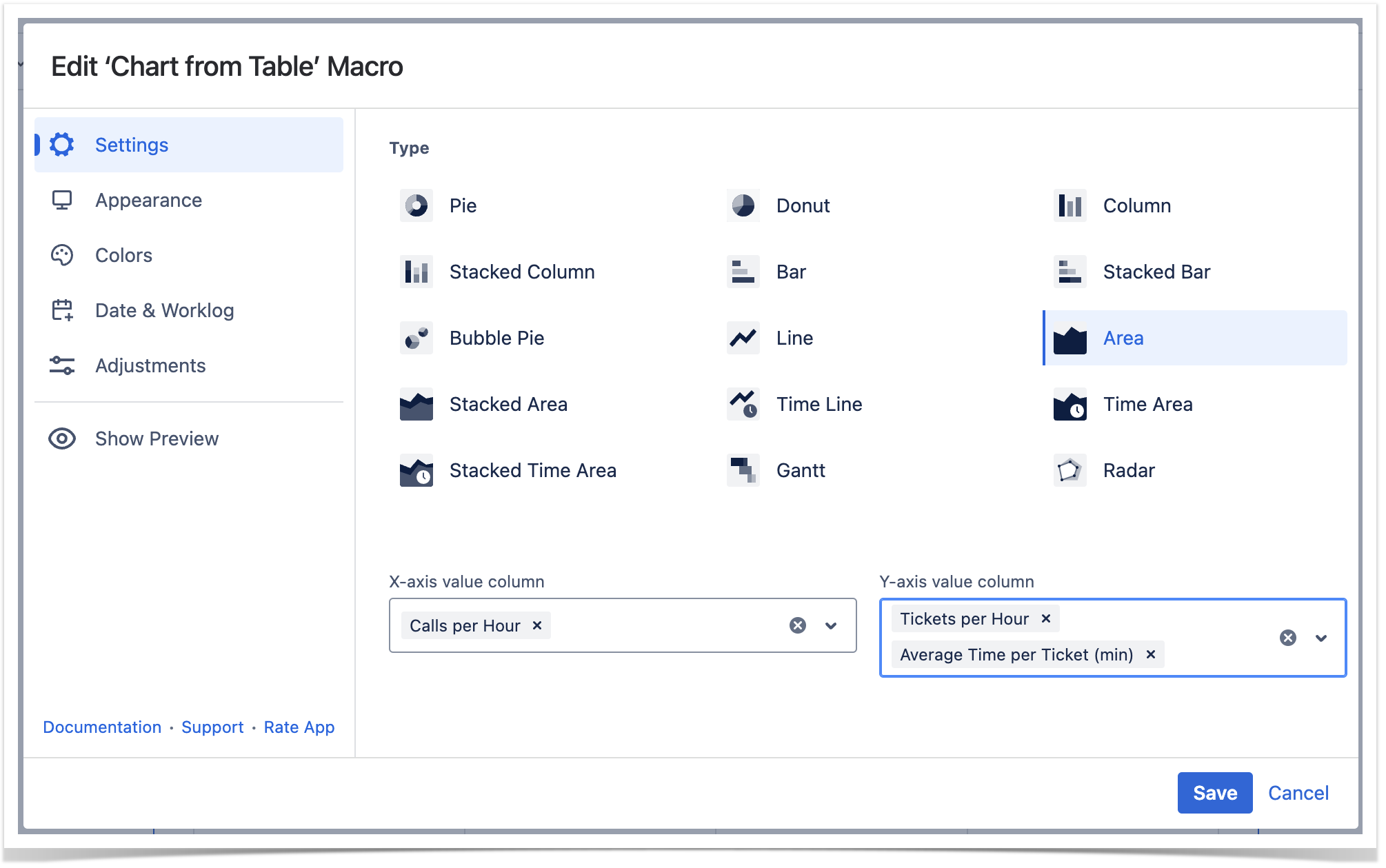Expand the X-axis value column dropdown

tap(831, 625)
